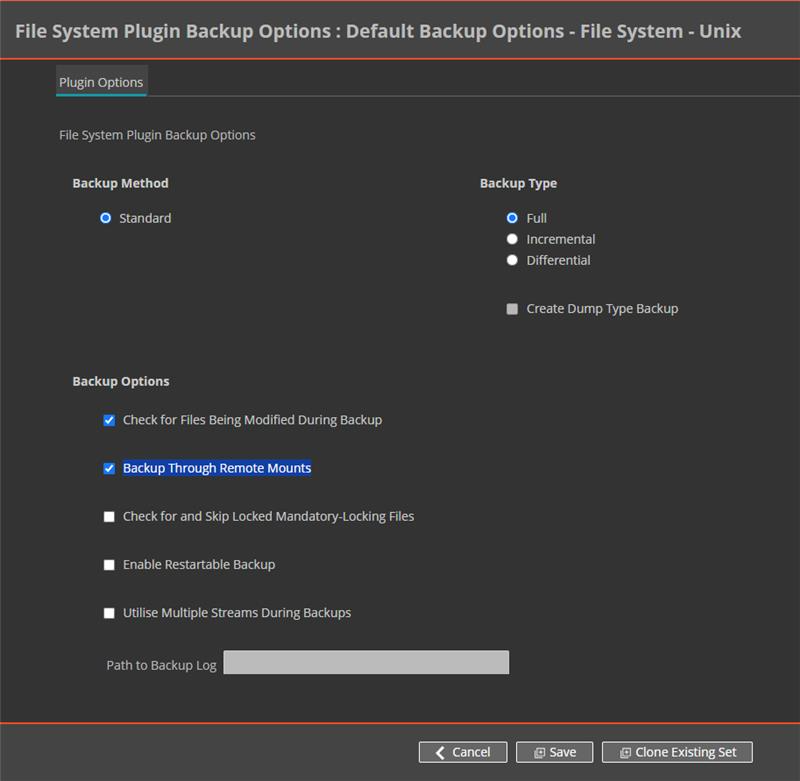Enable Utilise Multiple Streams During Backups
Screen dimensions: 800x781
[108, 612]
